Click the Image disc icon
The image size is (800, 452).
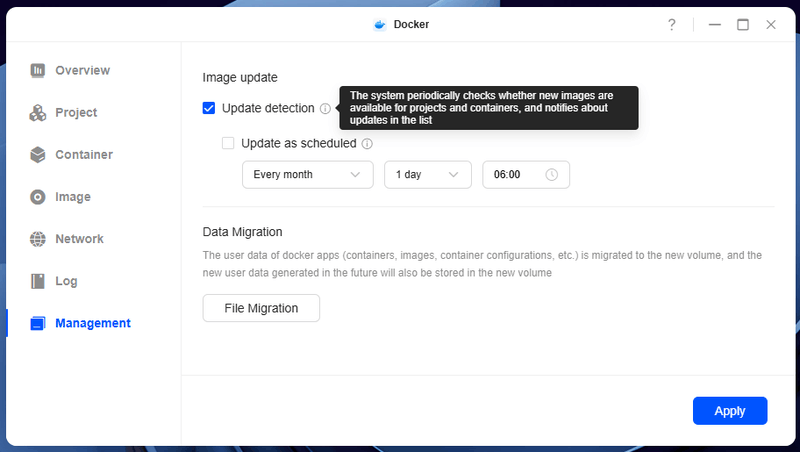pyautogui.click(x=37, y=197)
